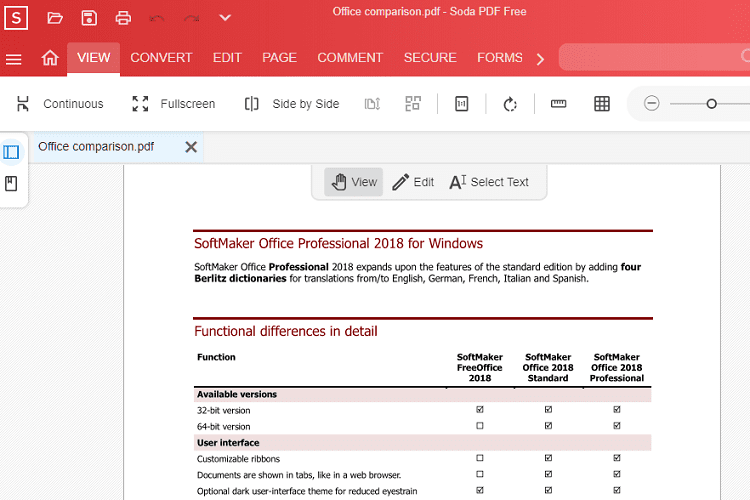Open the PAGE tab
Image resolution: width=750 pixels, height=500 pixels.
tap(279, 58)
